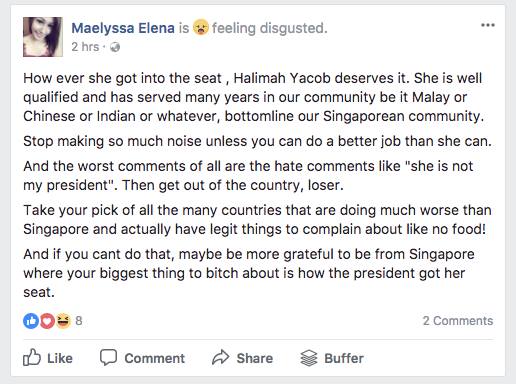The image size is (516, 384).
Task: Open the laughing Haha reaction emoji
Action: [63, 321]
